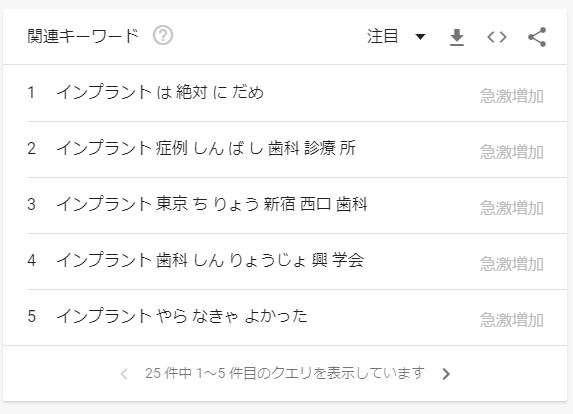The height and width of the screenshot is (414, 573).
Task: Expand the triangle arrow next to 注目
Action: (x=421, y=37)
